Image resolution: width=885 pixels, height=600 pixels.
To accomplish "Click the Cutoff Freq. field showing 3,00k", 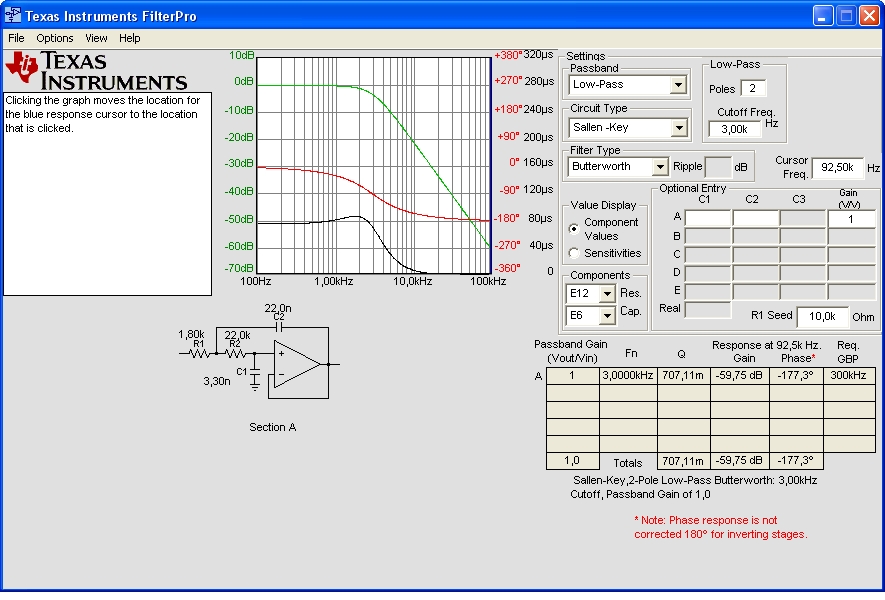I will point(735,129).
